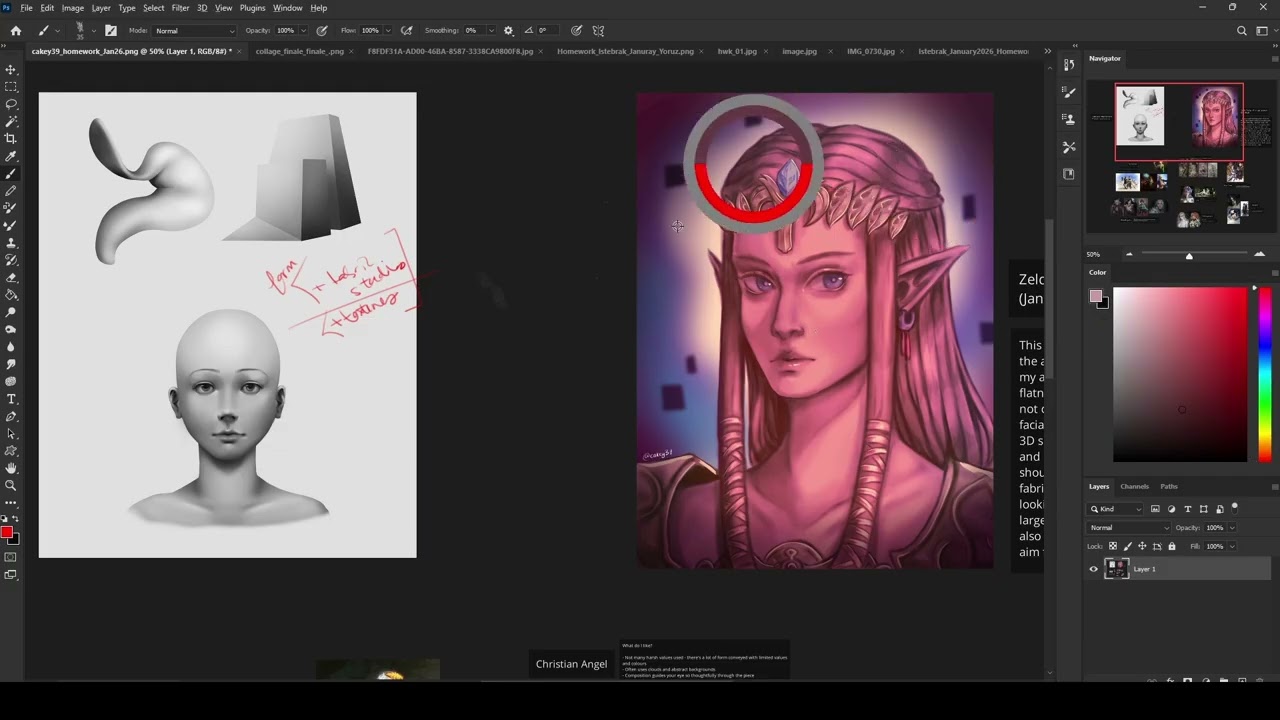This screenshot has height=720, width=1280.
Task: Click the Navigator zoom slider
Action: (1189, 254)
